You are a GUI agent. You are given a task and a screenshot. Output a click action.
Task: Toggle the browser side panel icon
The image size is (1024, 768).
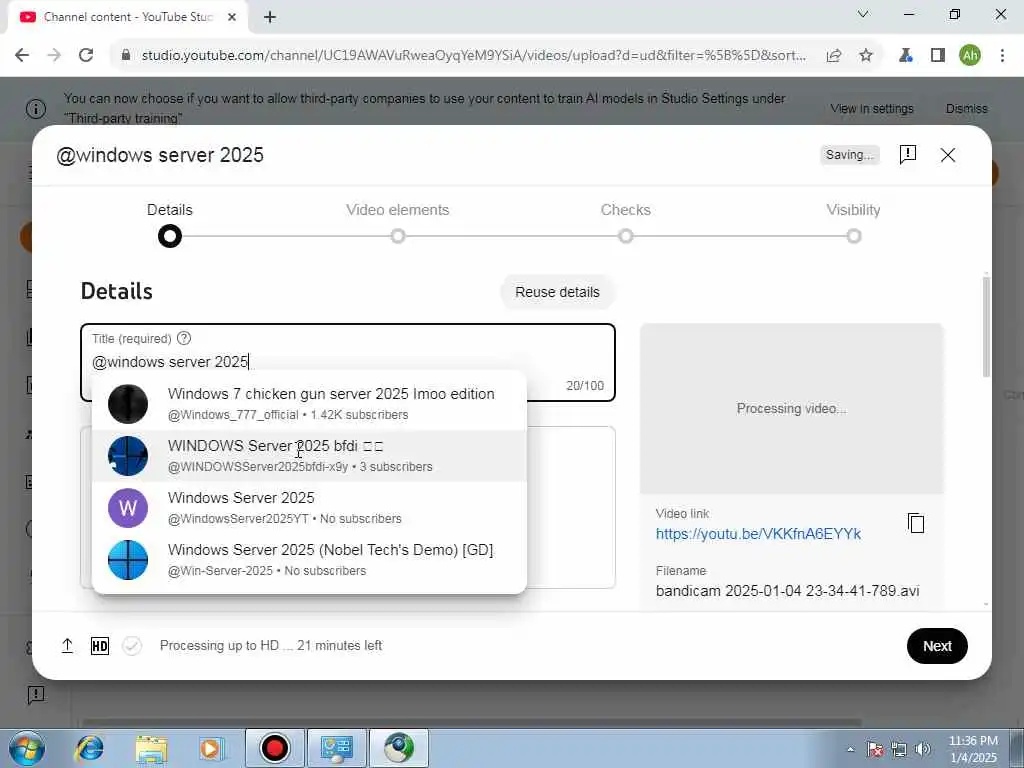point(938,56)
